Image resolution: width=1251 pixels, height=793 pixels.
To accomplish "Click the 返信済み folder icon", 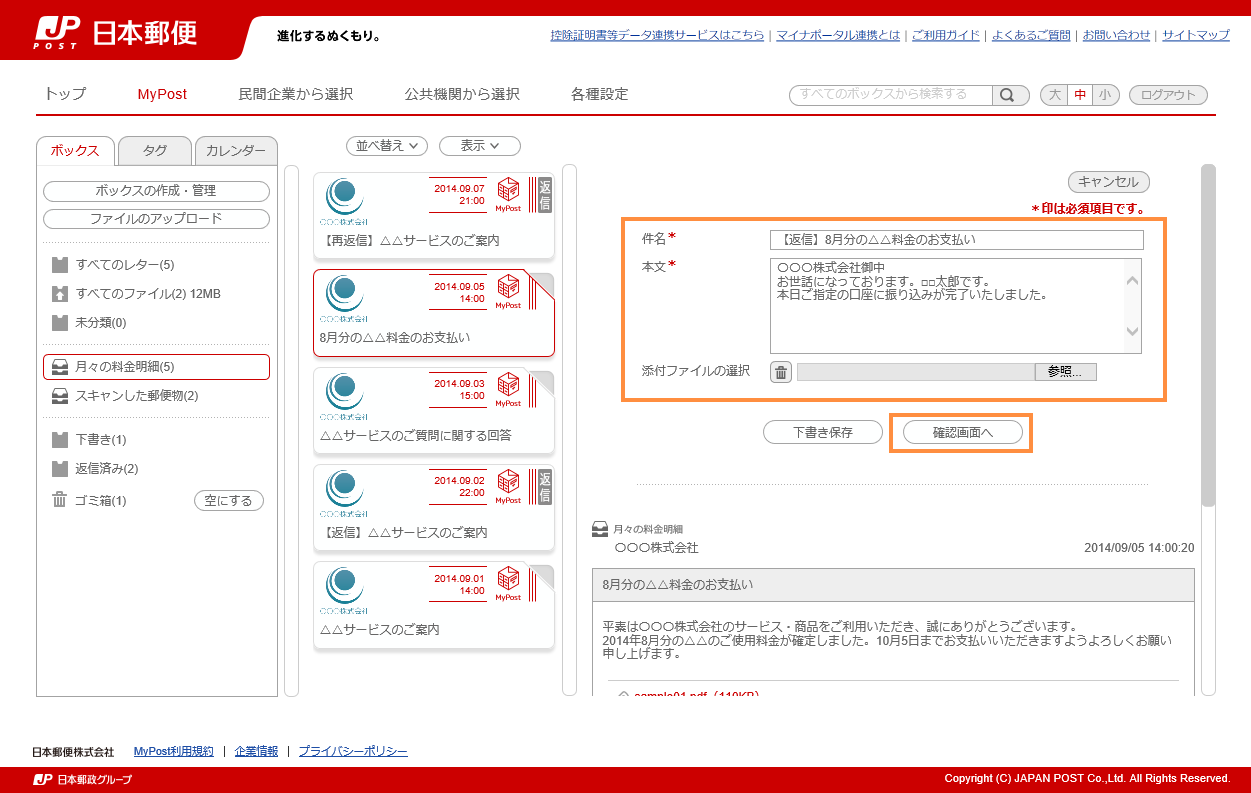I will [60, 469].
